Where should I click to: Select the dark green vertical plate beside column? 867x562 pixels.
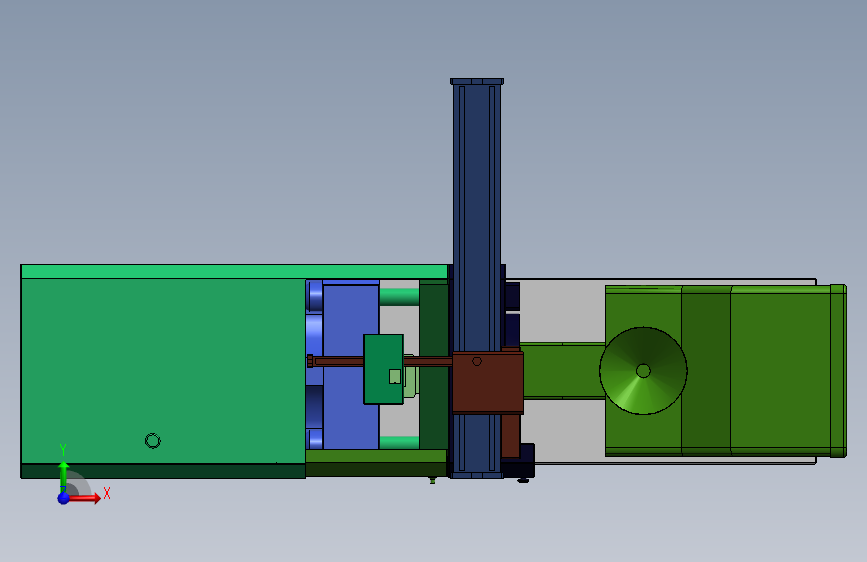tap(434, 365)
